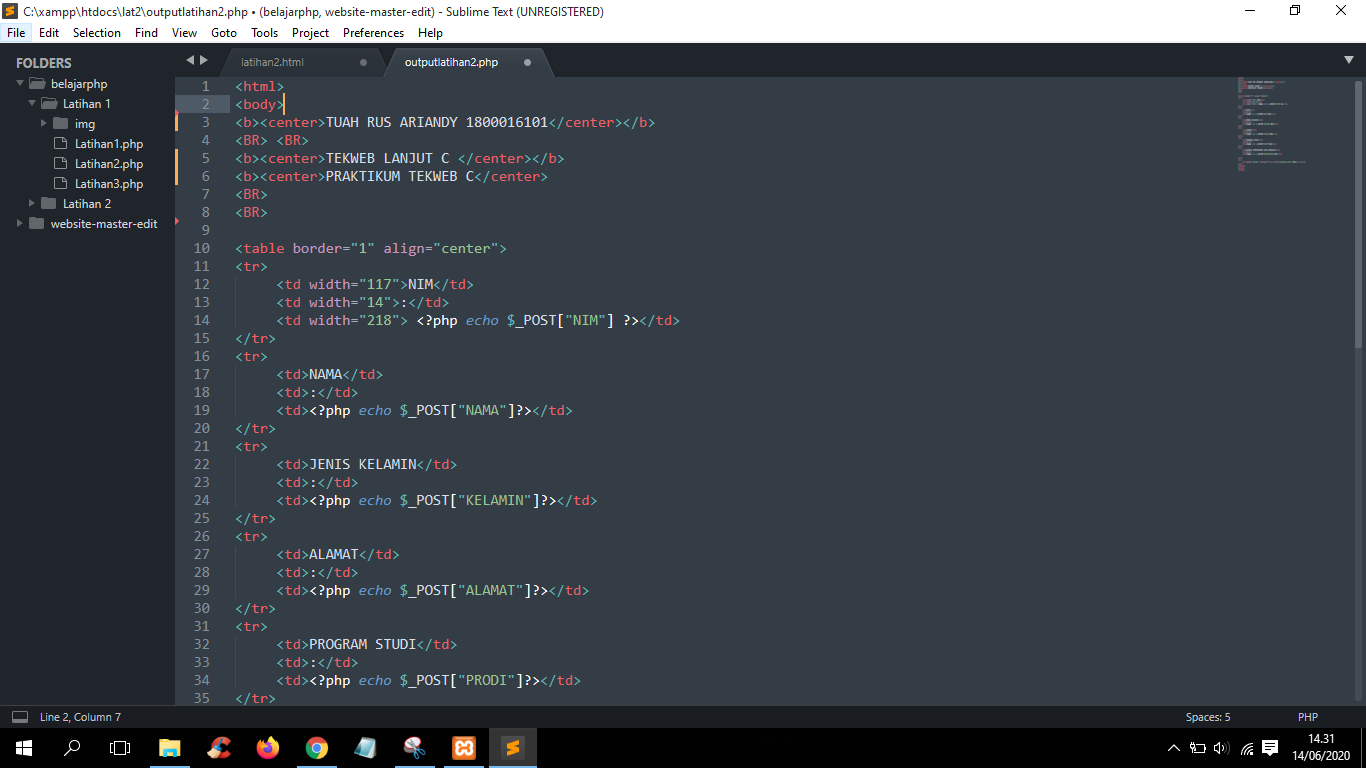Image resolution: width=1366 pixels, height=768 pixels.
Task: Collapse the Latihan 1 folder
Action: 32,103
